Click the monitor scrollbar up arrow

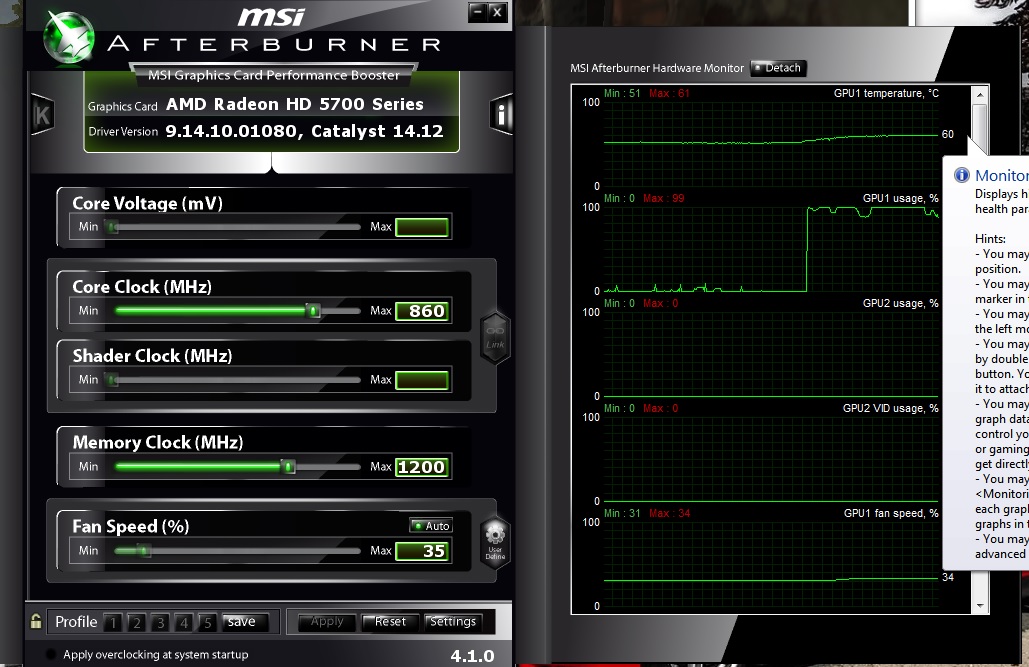[980, 95]
